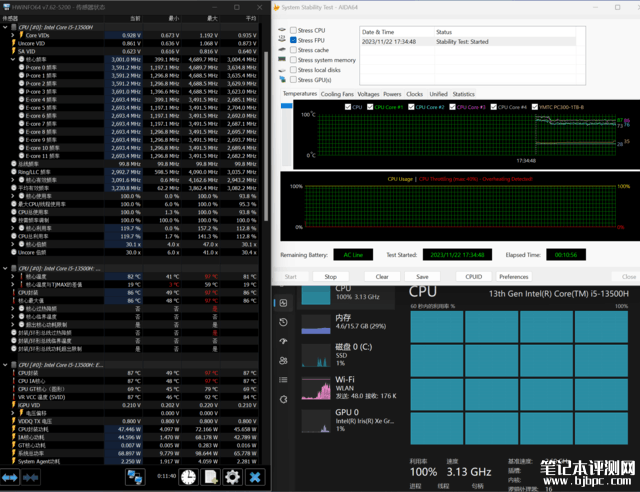Click the clock icon beside P-core 0 频率
This screenshot has width=640, height=492.
[22, 67]
